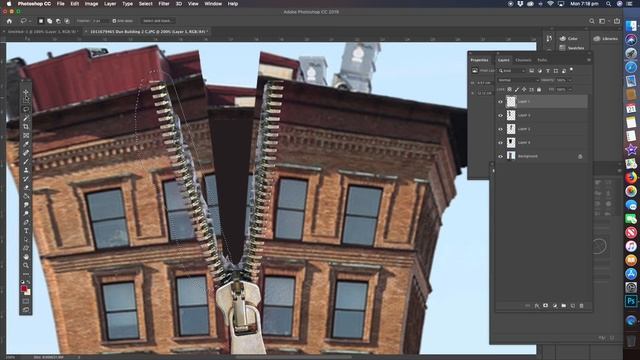
Task: Select the Brush tool
Action: coord(26,161)
